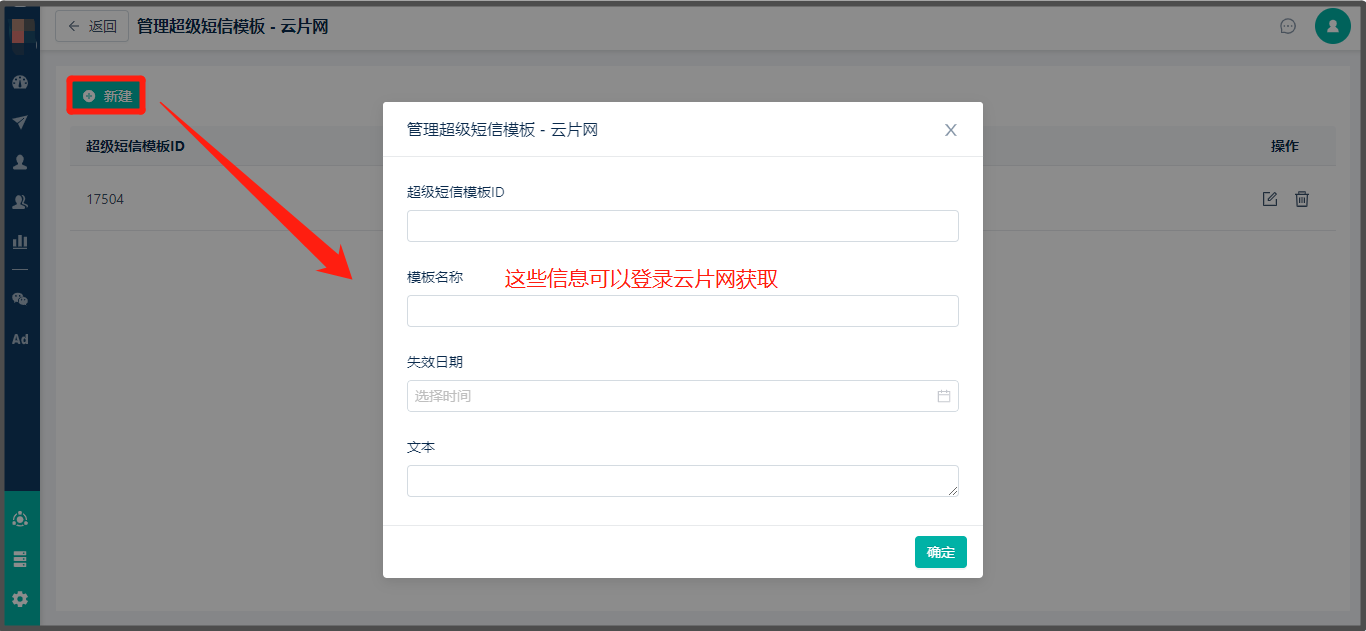The width and height of the screenshot is (1366, 631).
Task: Close the dialog with the X icon
Action: [x=951, y=130]
